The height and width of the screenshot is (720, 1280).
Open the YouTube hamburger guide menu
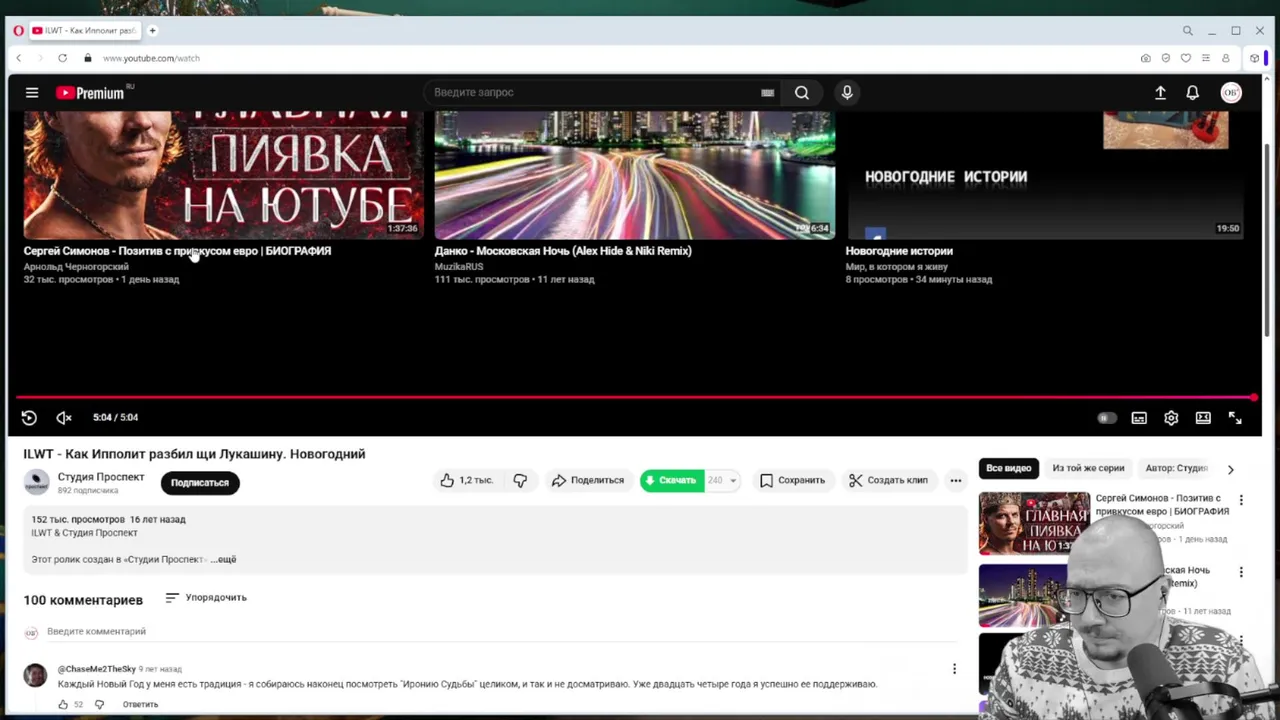32,93
